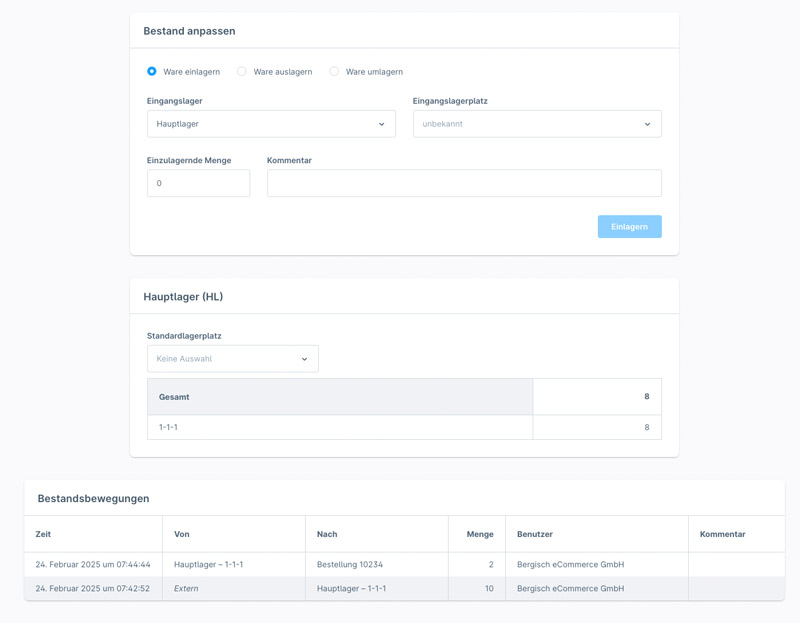Image resolution: width=800 pixels, height=623 pixels.
Task: Open the Eingangslager dropdown showing Hauptlager
Action: point(271,124)
